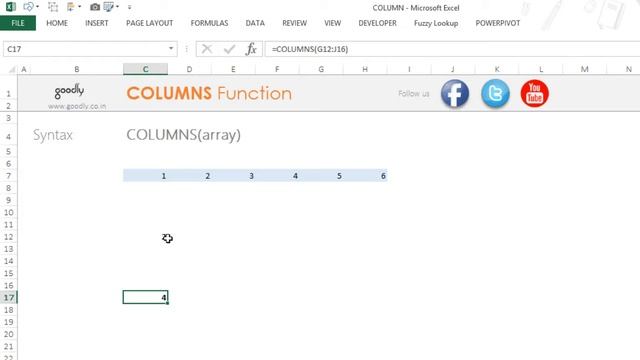Switch to the INSERT ribbon tab
This screenshot has height=360, width=640.
(97, 23)
